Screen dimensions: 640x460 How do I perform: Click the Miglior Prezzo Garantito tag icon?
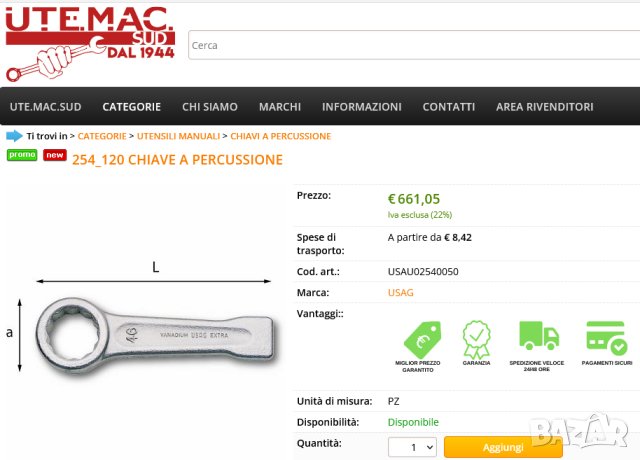click(422, 340)
